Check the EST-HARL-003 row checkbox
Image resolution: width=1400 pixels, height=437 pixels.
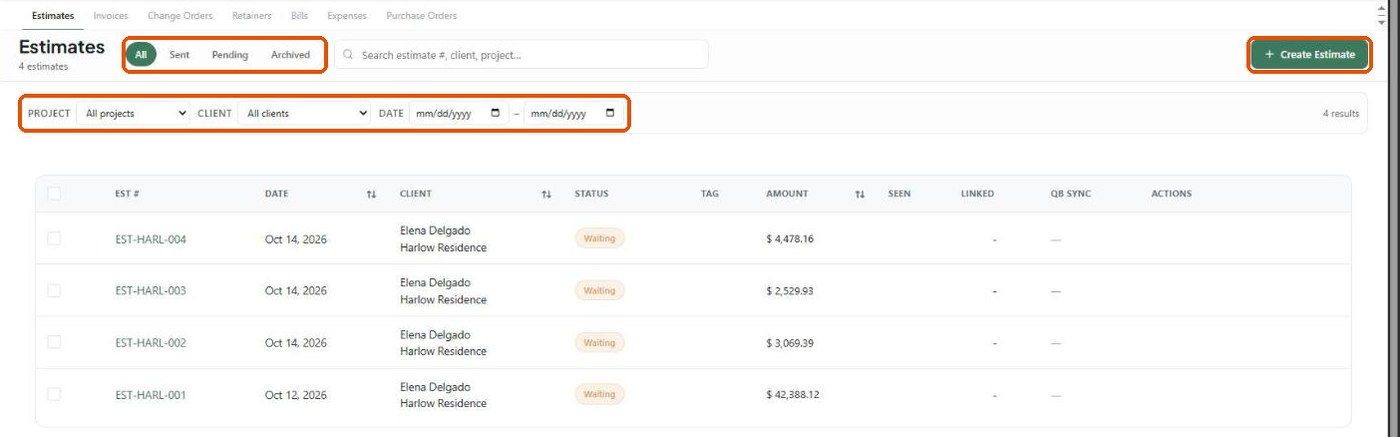pos(54,290)
